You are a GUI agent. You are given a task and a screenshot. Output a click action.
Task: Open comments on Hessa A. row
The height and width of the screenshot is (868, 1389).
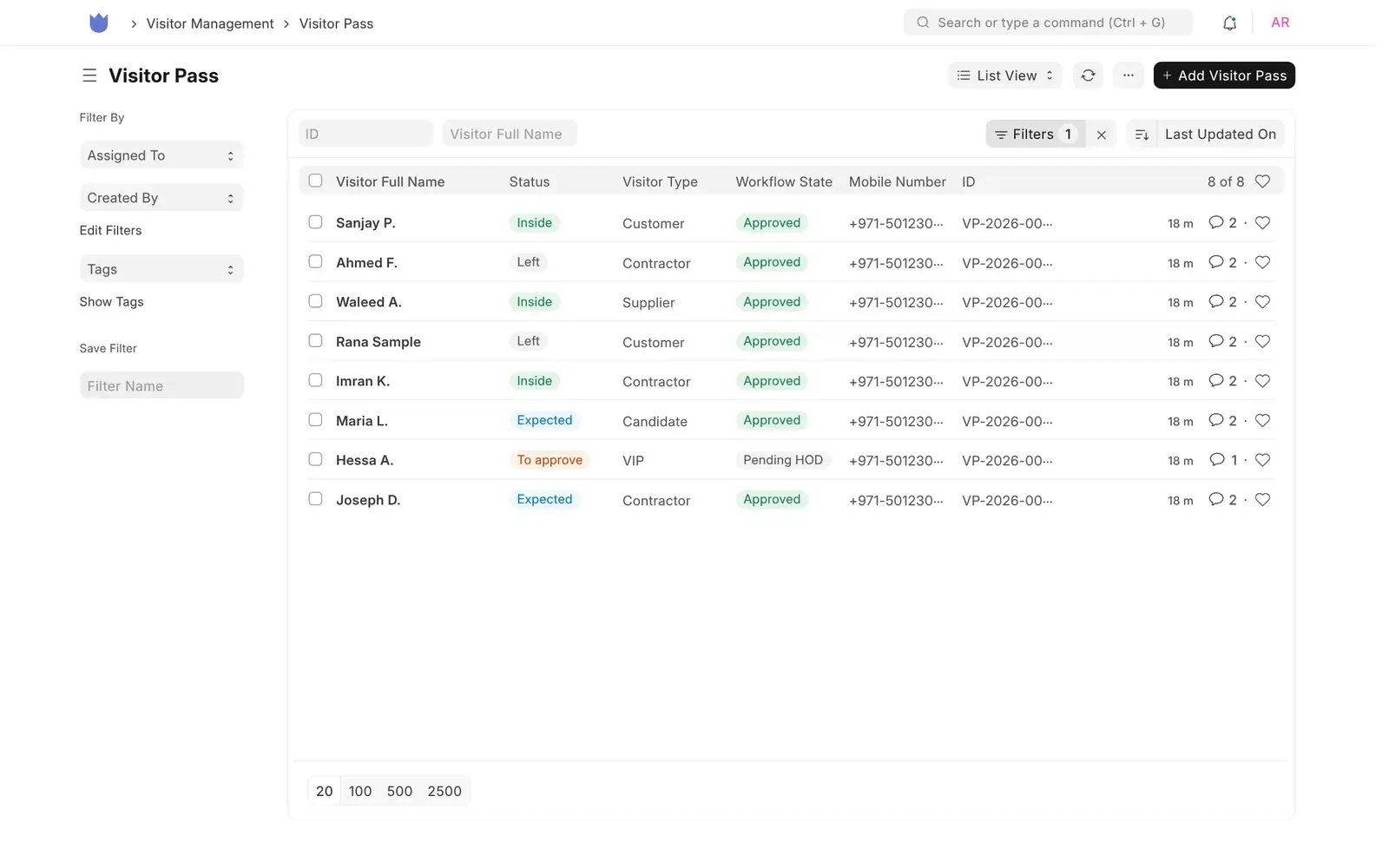click(1223, 460)
